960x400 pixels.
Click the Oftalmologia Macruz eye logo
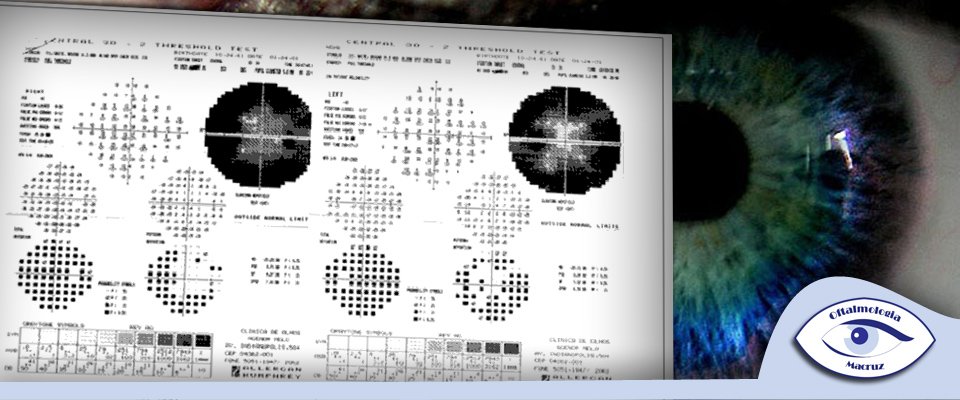(864, 335)
